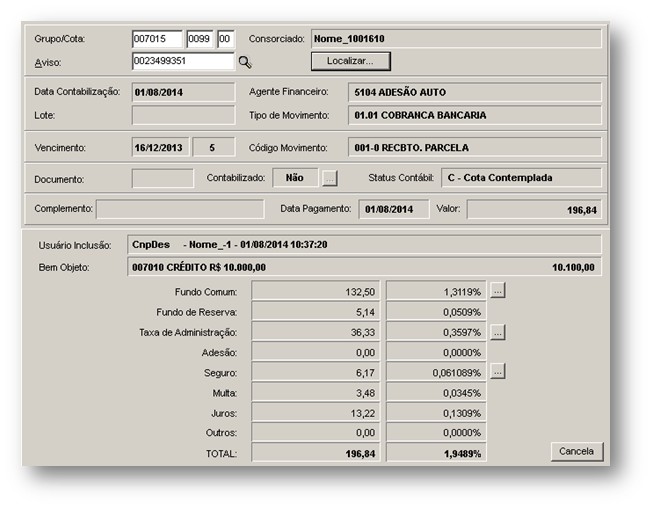The height and width of the screenshot is (508, 652).
Task: Select Bem Objeto 007010 CRÉDITO R$ 10.000,00
Action: [x=364, y=267]
